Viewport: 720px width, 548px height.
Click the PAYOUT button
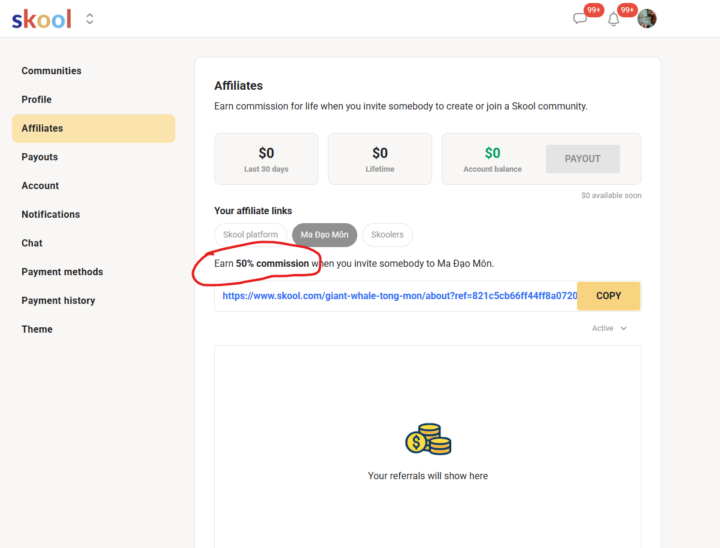tap(583, 159)
